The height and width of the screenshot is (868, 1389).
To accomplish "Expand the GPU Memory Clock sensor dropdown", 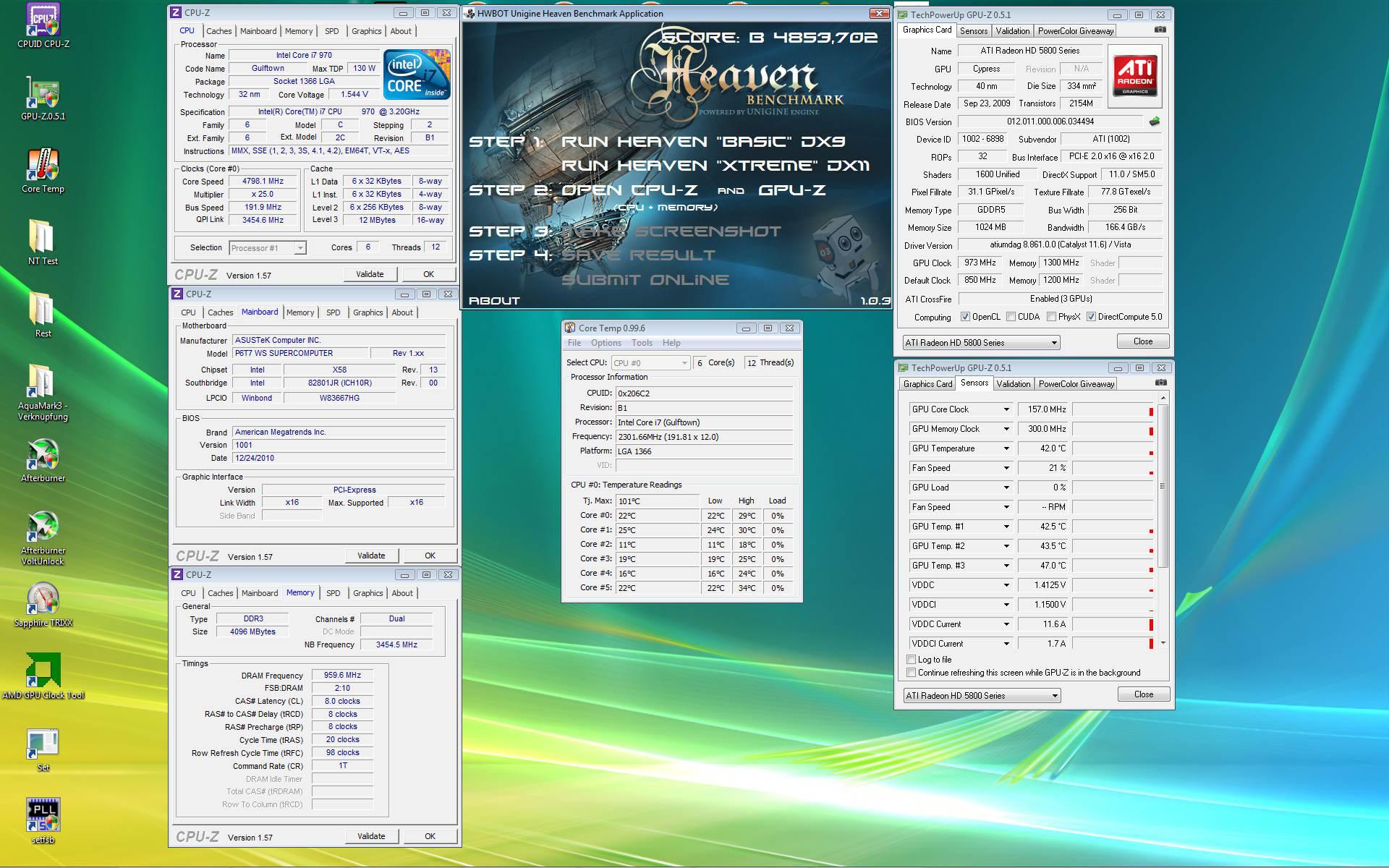I will [1006, 429].
